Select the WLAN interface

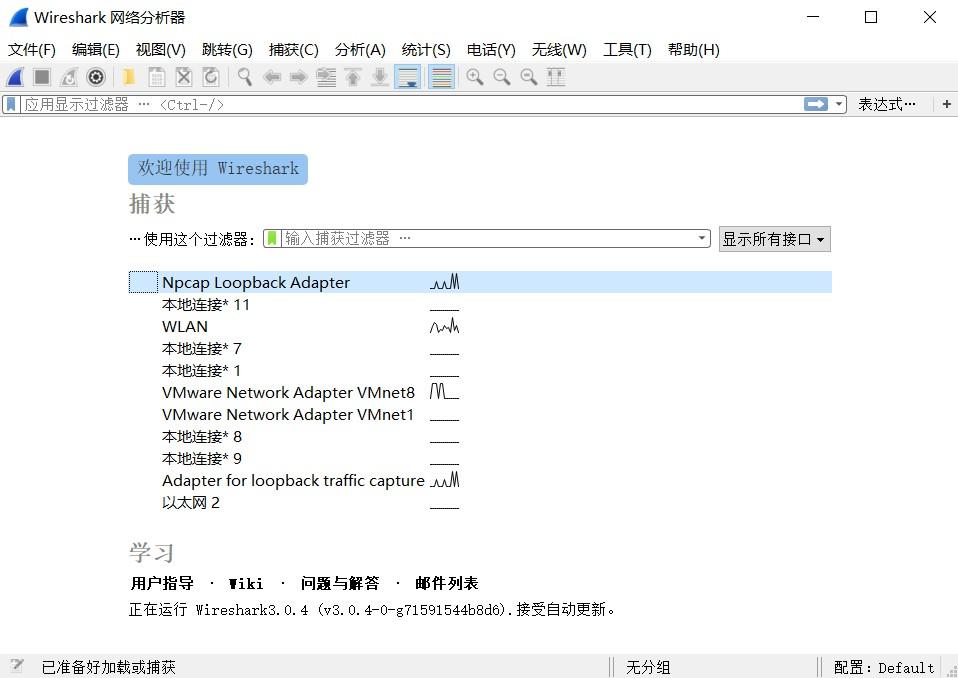pos(480,326)
